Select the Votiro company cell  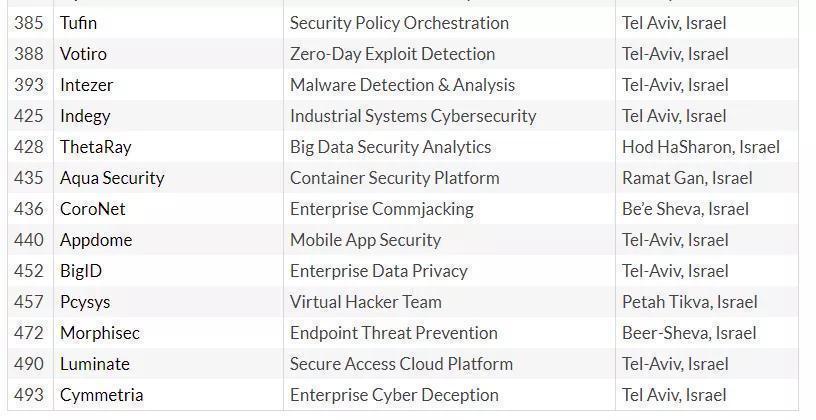click(83, 54)
